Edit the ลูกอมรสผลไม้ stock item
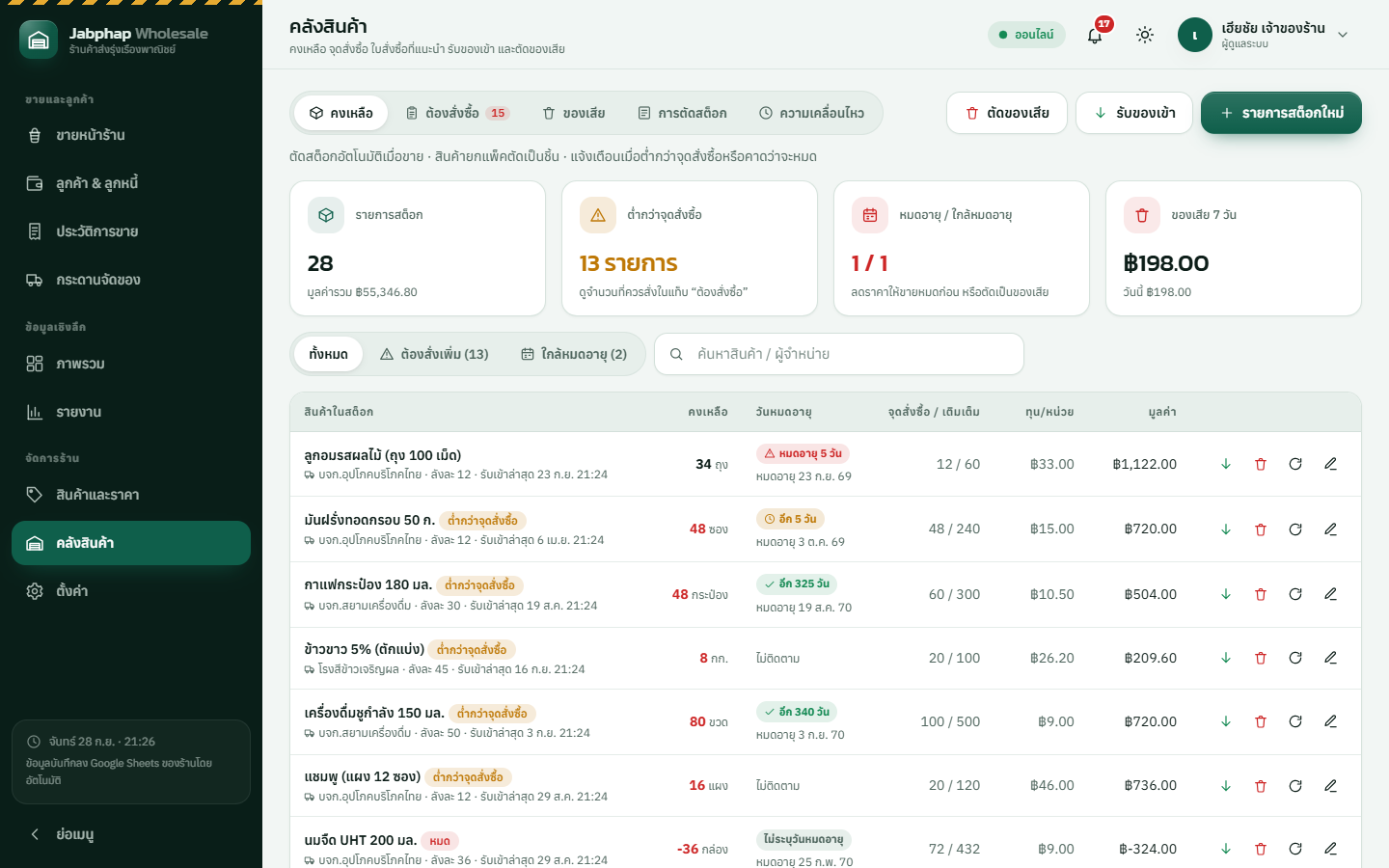This screenshot has width=1389, height=868. point(1330,464)
